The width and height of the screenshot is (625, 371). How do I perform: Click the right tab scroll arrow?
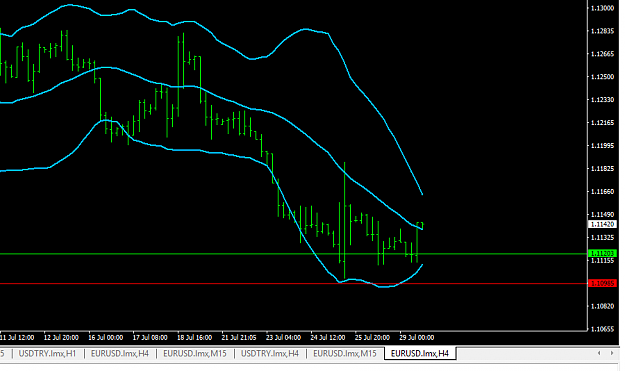612,353
